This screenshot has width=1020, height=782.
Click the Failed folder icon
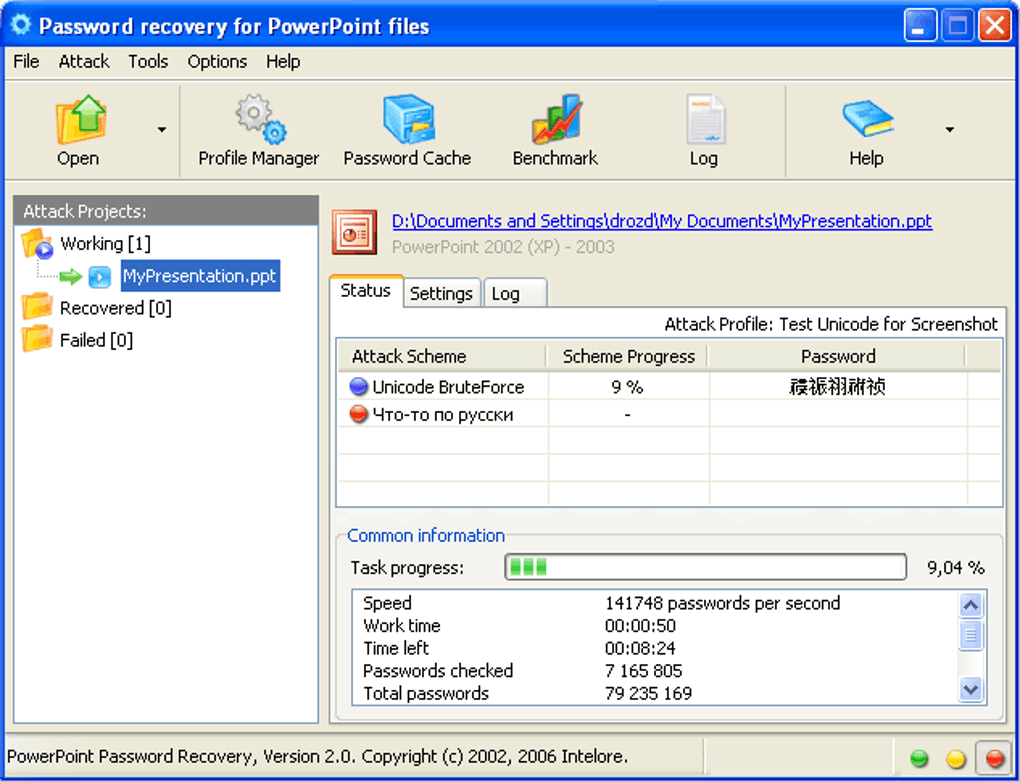pos(36,339)
